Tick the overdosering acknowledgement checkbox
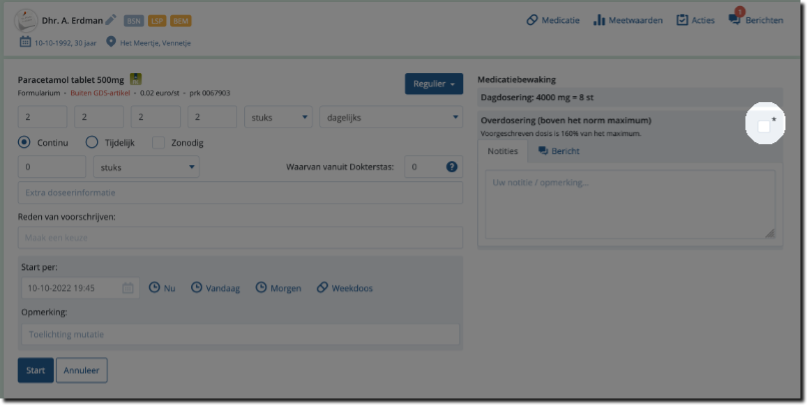This screenshot has height=405, width=807. pos(764,126)
